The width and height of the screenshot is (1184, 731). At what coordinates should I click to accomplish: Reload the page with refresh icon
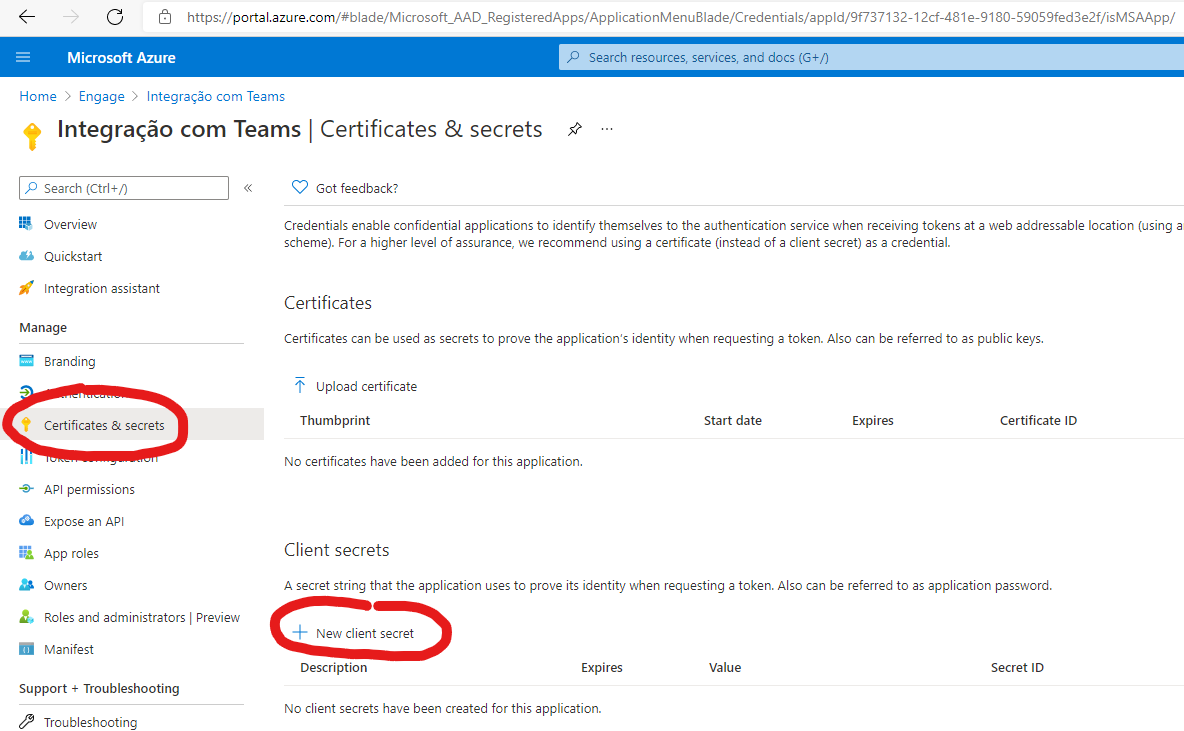pos(115,17)
